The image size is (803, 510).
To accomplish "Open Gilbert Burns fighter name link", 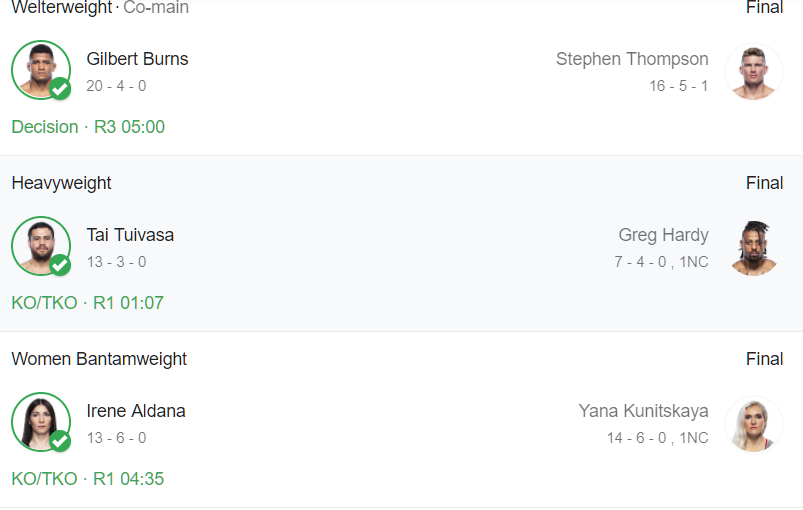I will 137,59.
